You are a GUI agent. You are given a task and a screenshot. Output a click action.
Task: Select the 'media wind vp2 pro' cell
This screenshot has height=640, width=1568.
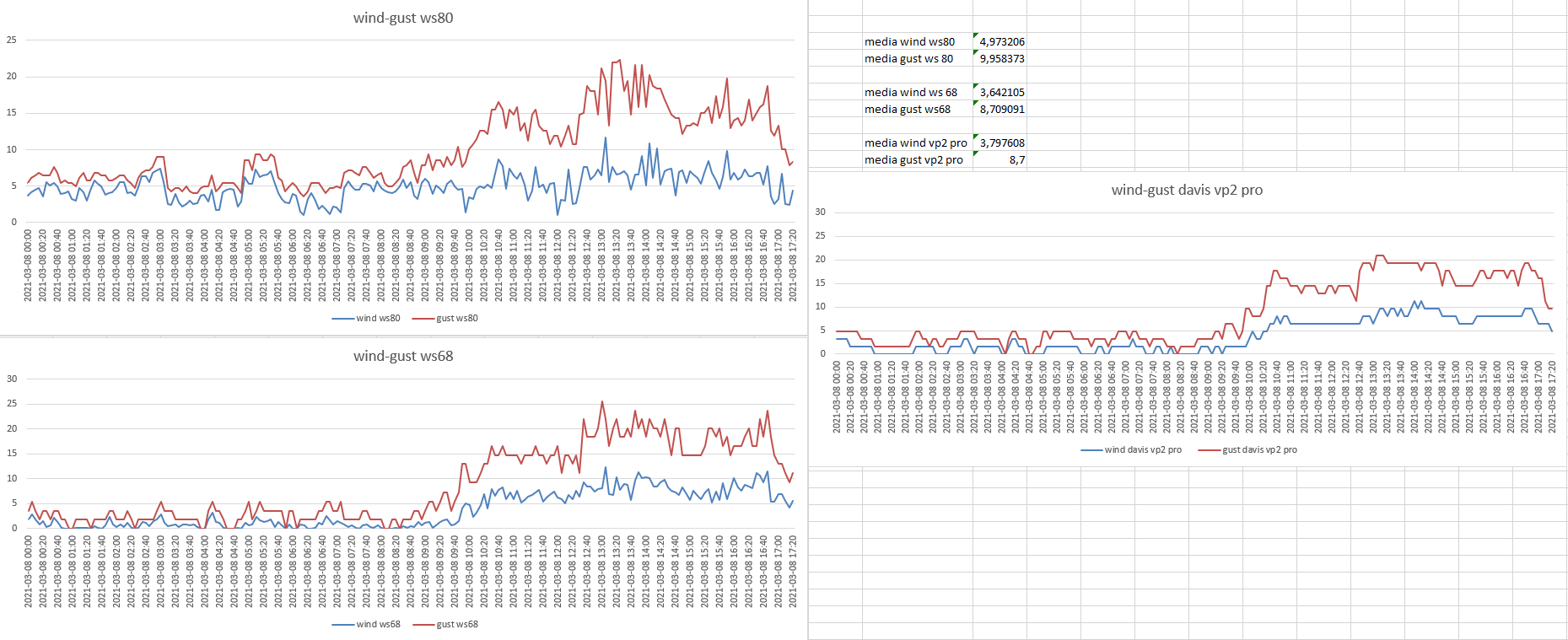(x=918, y=143)
